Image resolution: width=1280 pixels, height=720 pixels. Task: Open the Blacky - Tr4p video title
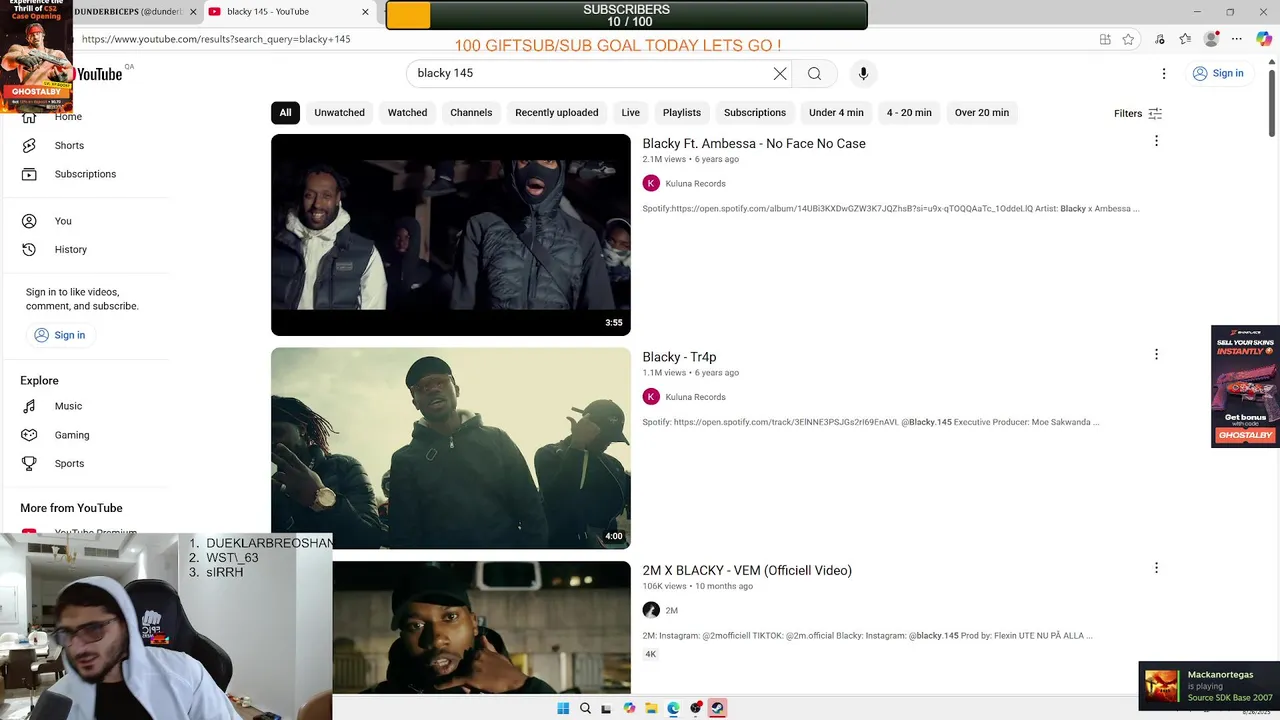pyautogui.click(x=679, y=357)
